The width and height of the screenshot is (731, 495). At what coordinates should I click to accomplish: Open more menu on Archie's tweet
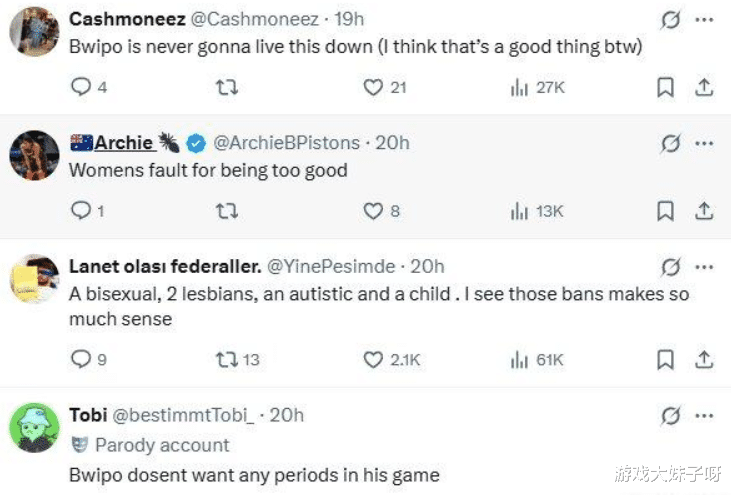coord(703,144)
